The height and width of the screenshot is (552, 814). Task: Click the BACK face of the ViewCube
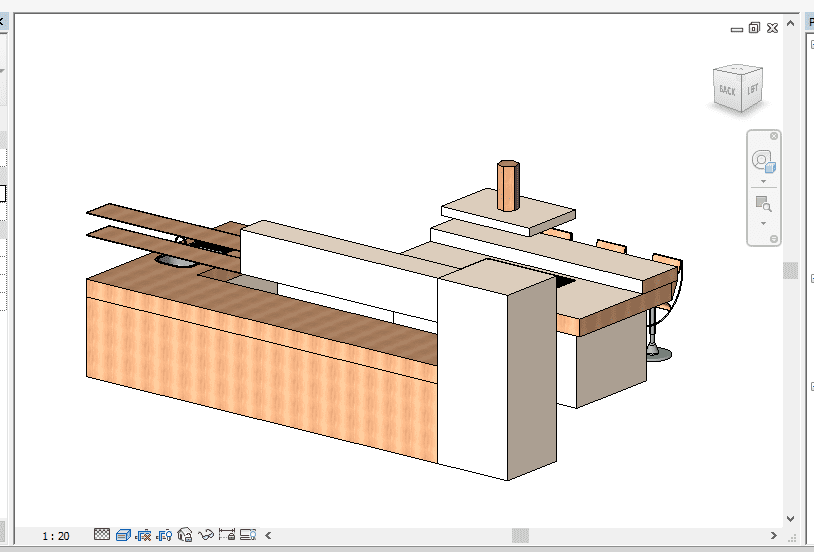point(727,91)
